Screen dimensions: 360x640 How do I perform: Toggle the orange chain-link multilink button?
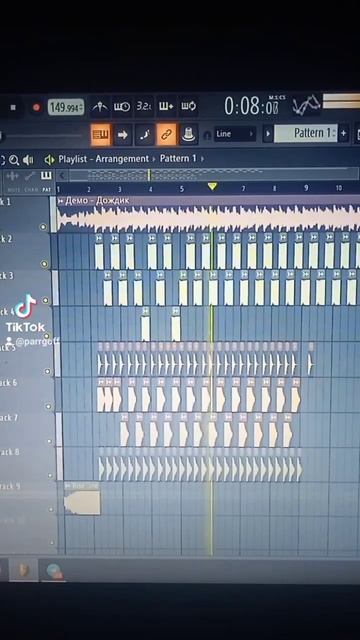[x=167, y=134]
